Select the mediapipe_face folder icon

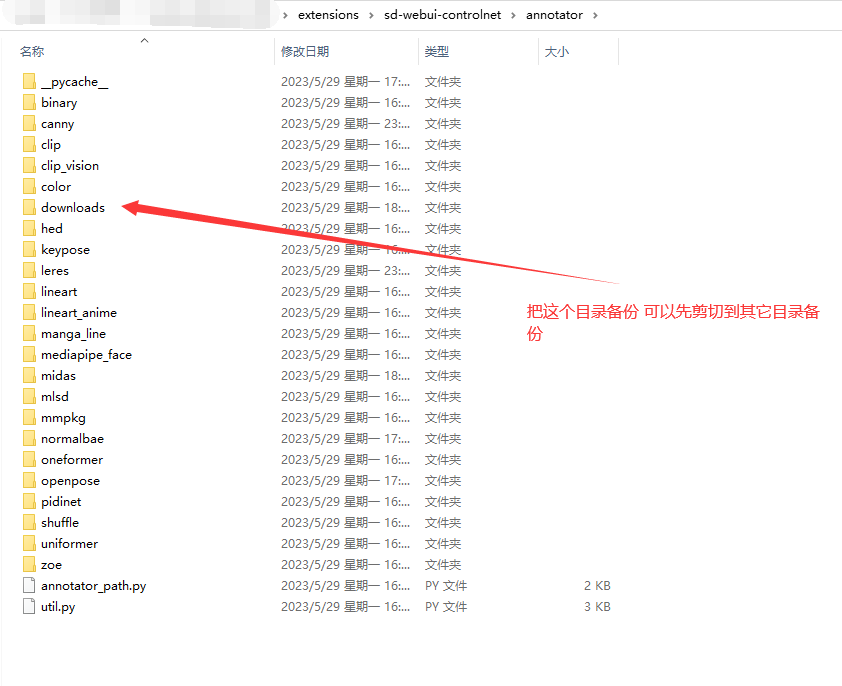(29, 355)
